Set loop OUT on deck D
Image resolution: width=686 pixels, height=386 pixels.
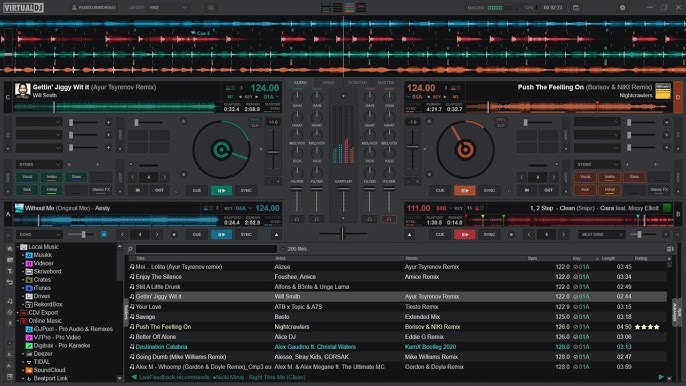tap(548, 190)
